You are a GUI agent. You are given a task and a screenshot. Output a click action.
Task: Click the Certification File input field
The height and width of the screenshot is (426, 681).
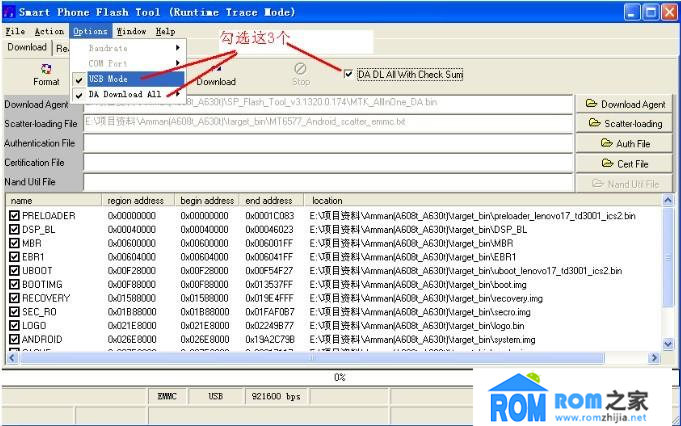point(328,163)
